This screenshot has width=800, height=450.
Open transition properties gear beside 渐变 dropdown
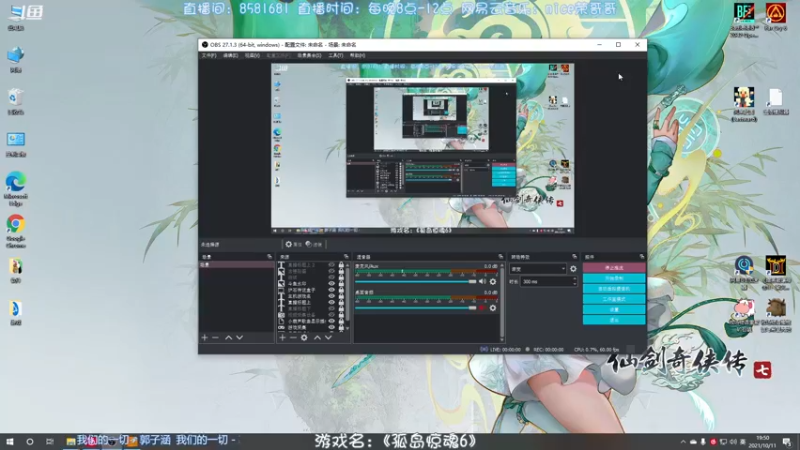[573, 269]
